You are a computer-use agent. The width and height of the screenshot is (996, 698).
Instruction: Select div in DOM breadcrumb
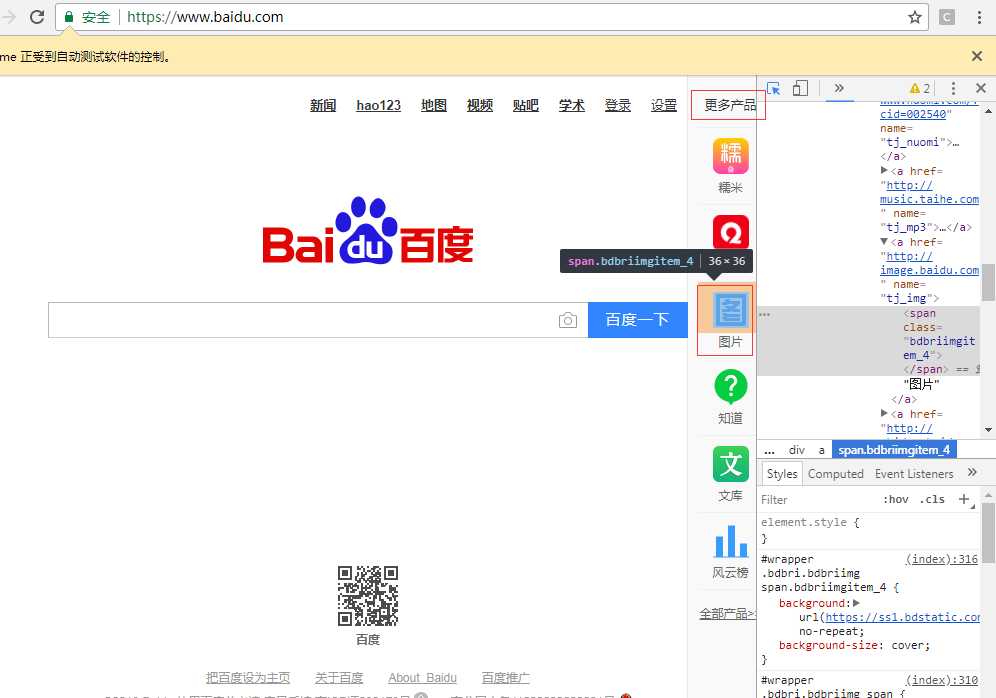[x=797, y=450]
